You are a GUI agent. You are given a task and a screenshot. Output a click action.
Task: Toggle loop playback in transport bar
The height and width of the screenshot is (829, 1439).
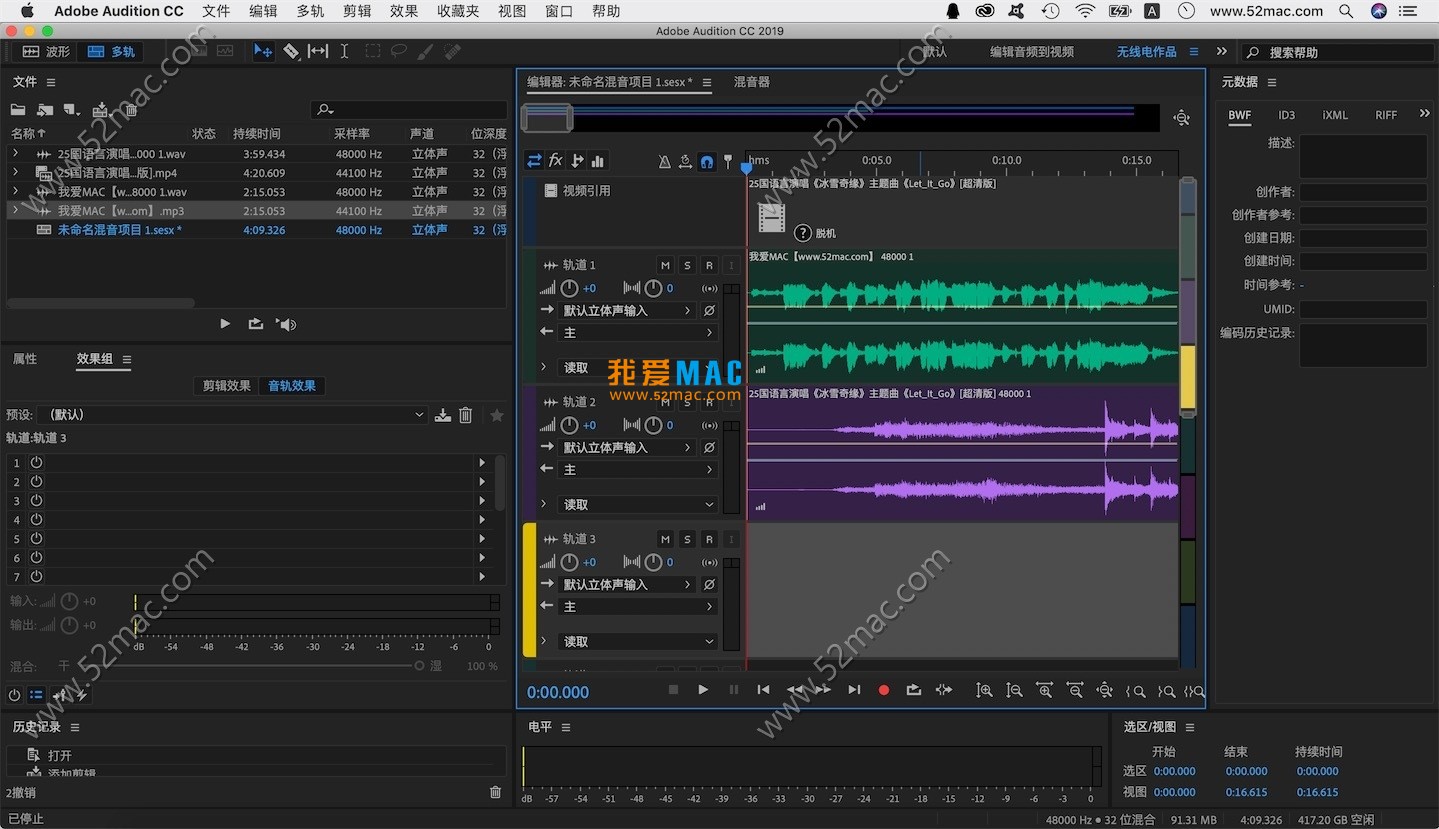[x=913, y=690]
